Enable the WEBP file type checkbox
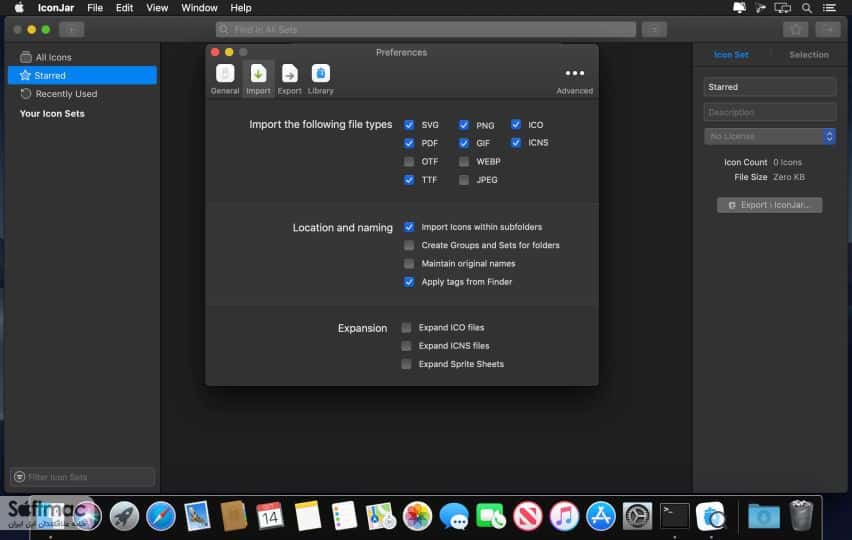Image resolution: width=852 pixels, height=540 pixels. pyautogui.click(x=463, y=161)
